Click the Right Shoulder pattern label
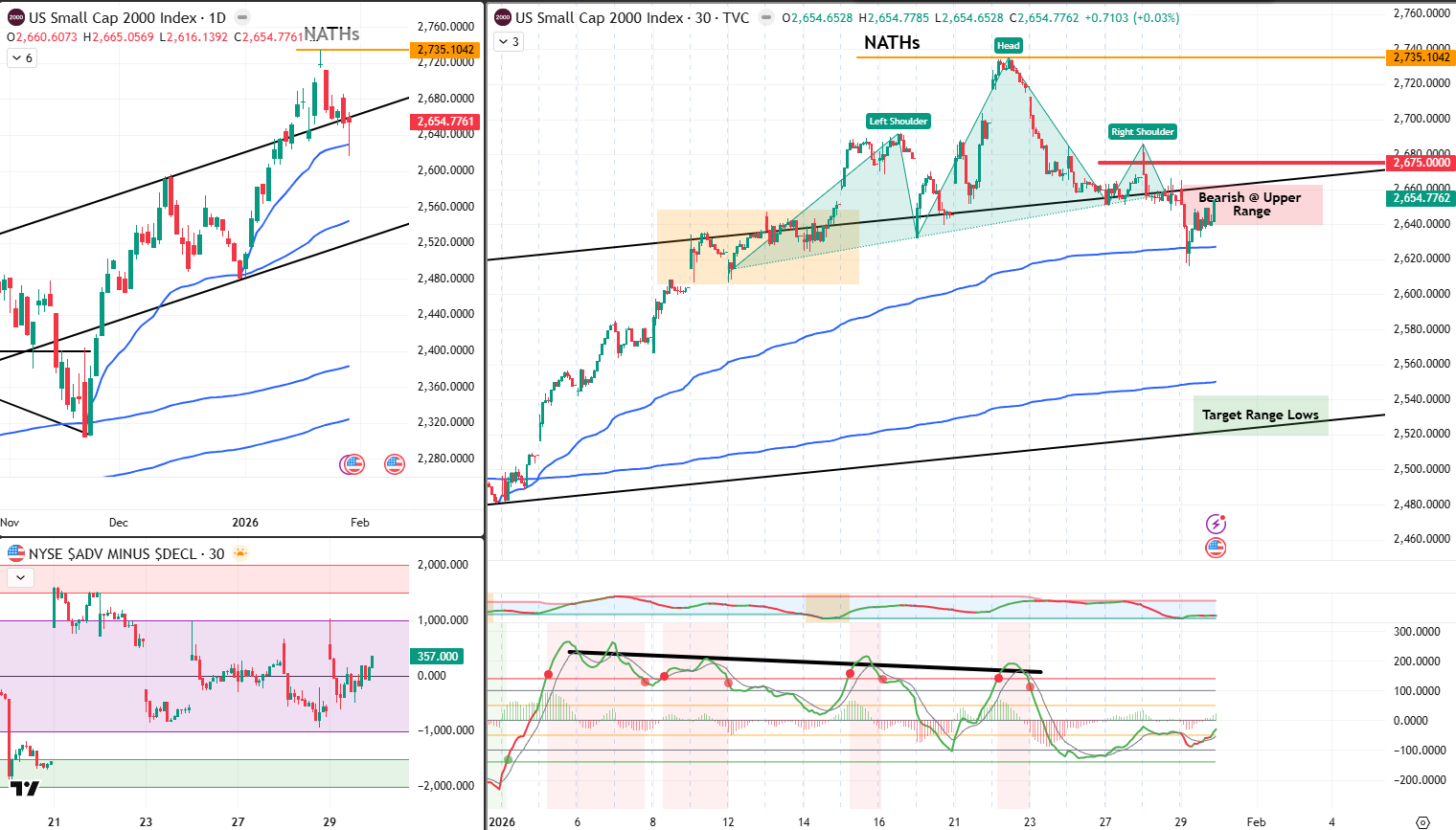This screenshot has width=1456, height=830. pos(1142,131)
